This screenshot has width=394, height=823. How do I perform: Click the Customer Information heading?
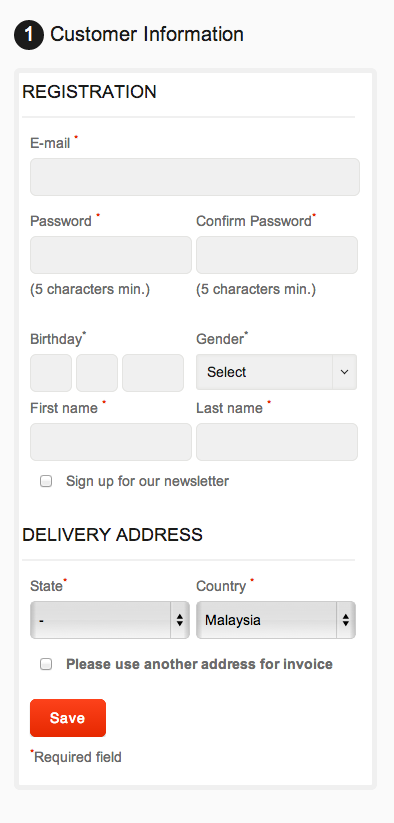(x=147, y=35)
